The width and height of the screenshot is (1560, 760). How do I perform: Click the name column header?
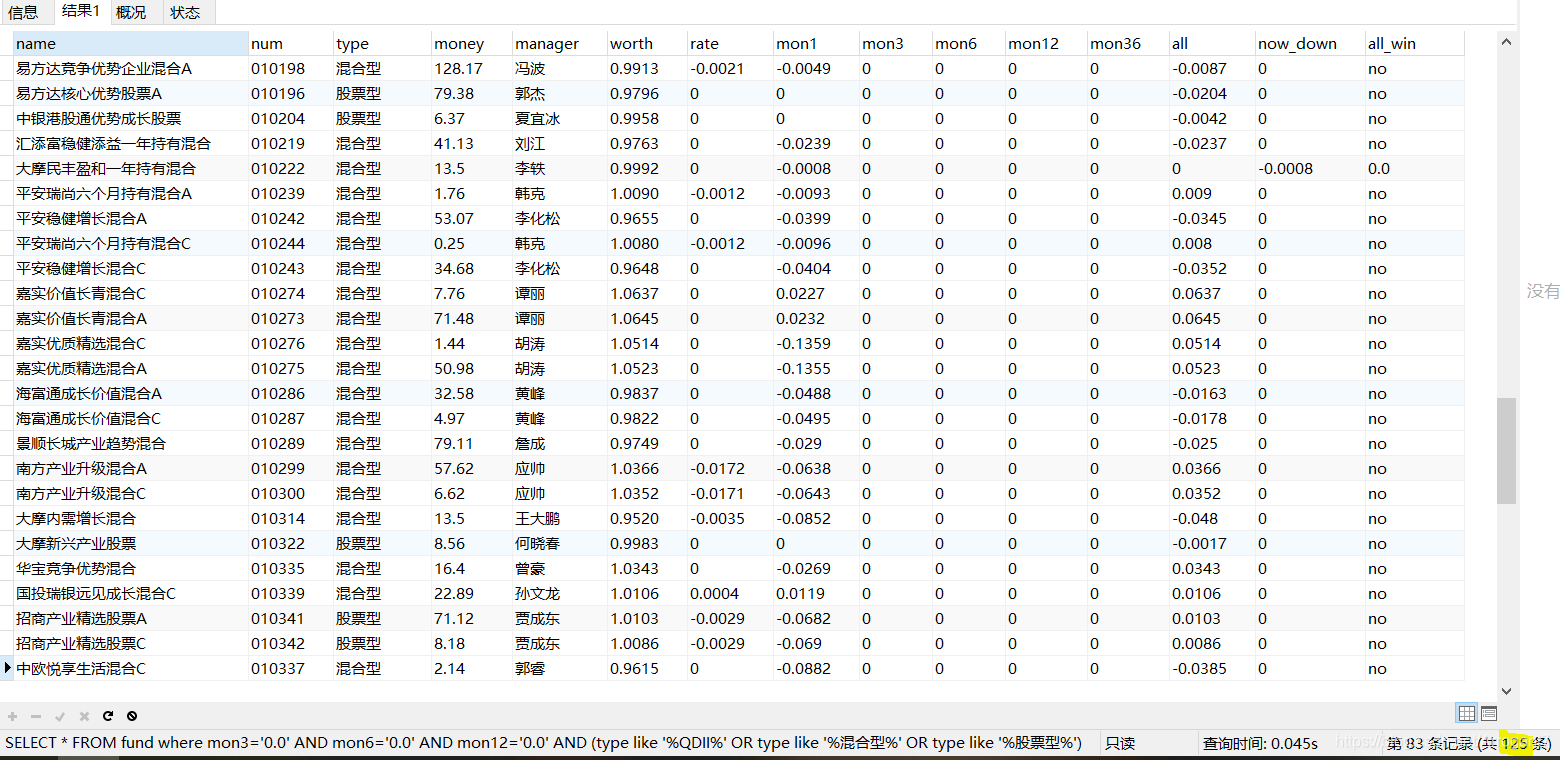pos(130,43)
